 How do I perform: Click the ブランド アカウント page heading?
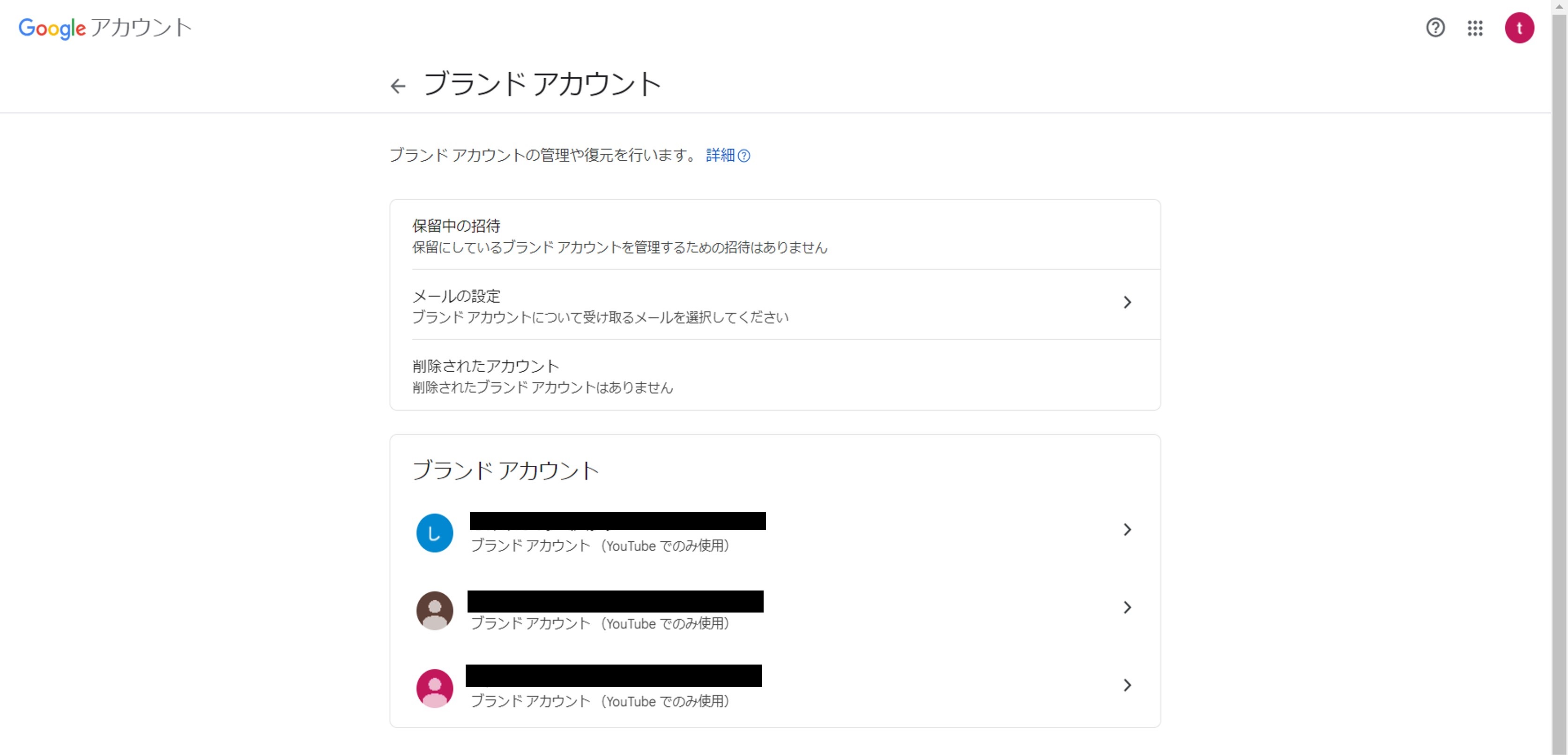(x=542, y=83)
